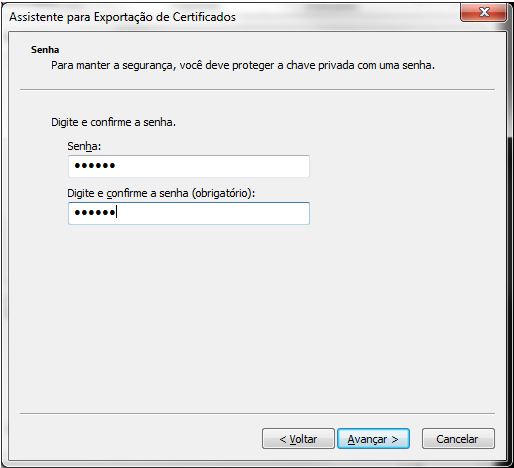
Task: Close the wizard with the red X
Action: [x=483, y=13]
